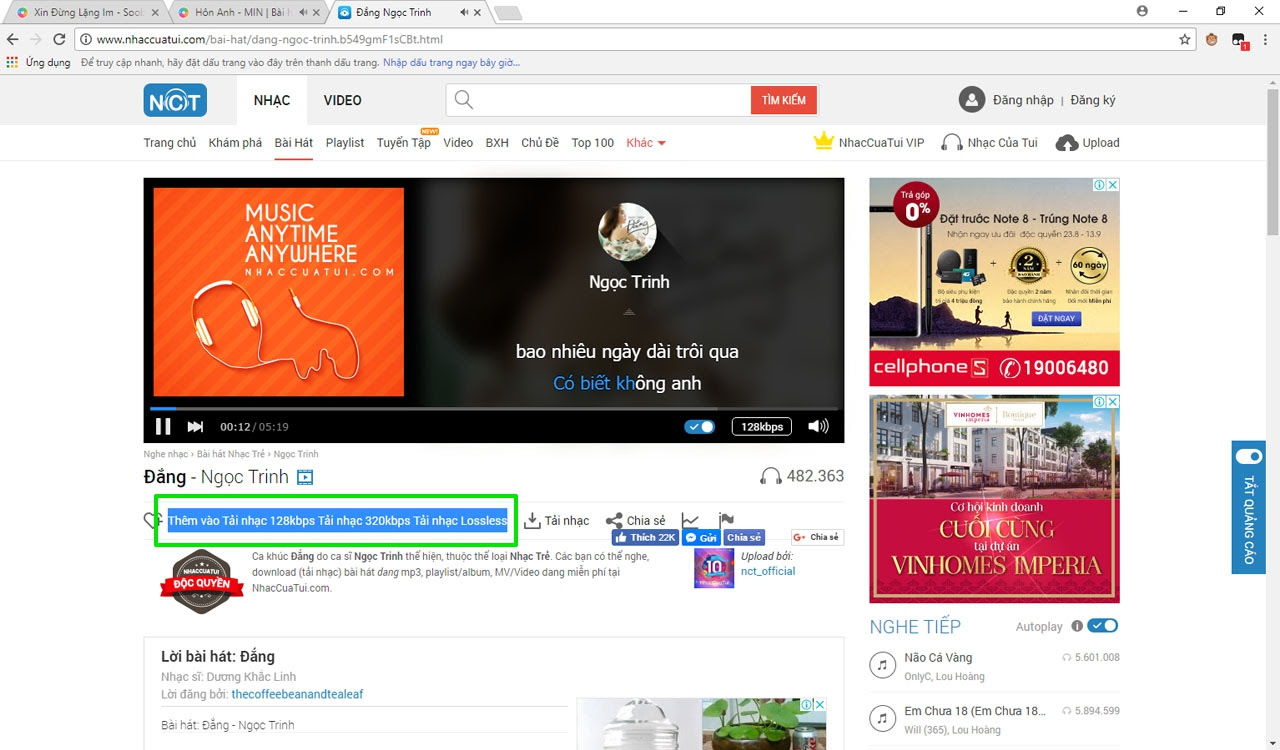Image resolution: width=1280 pixels, height=750 pixels.
Task: Reload the page in Chrome
Action: pos(59,39)
